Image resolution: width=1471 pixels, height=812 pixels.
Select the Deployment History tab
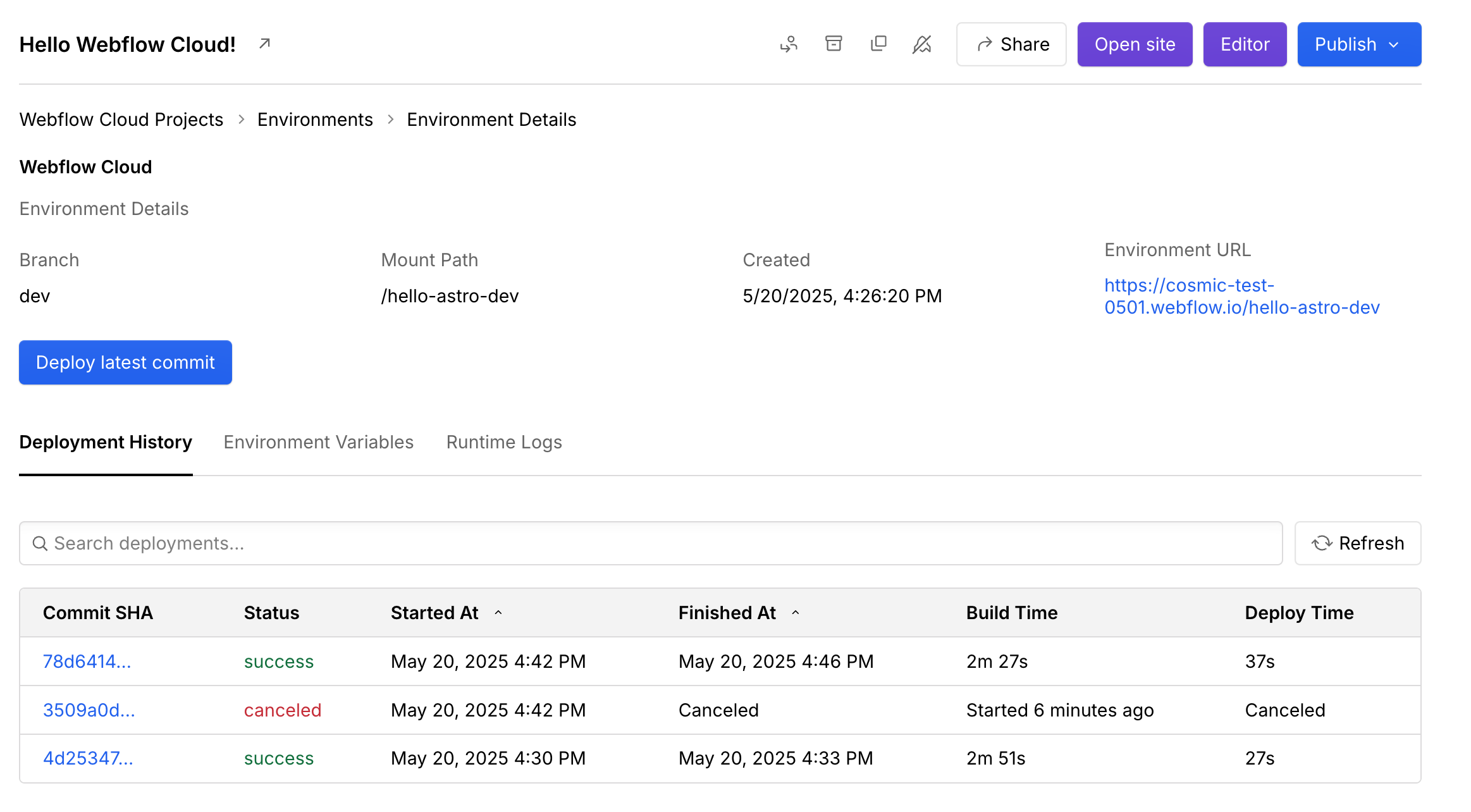(106, 442)
